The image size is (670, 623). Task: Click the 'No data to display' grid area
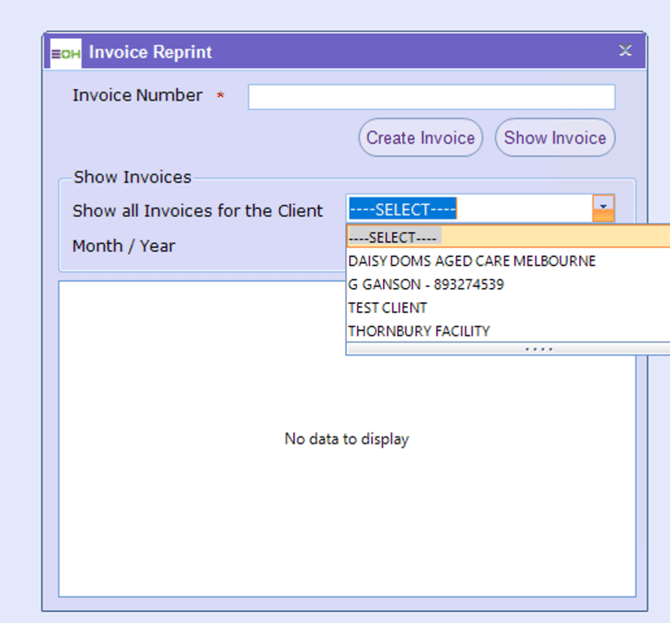click(346, 439)
